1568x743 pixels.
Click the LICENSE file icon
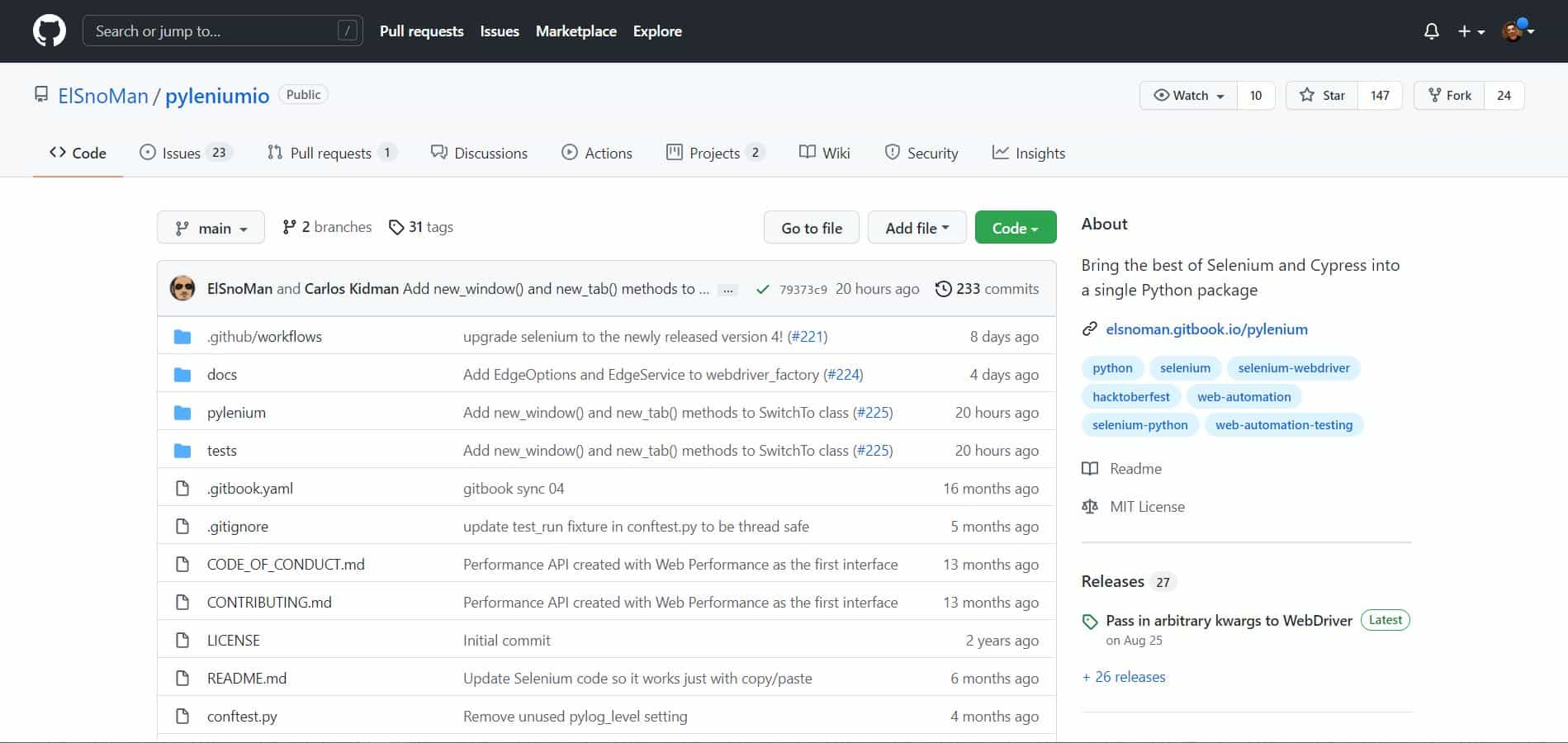pos(182,641)
